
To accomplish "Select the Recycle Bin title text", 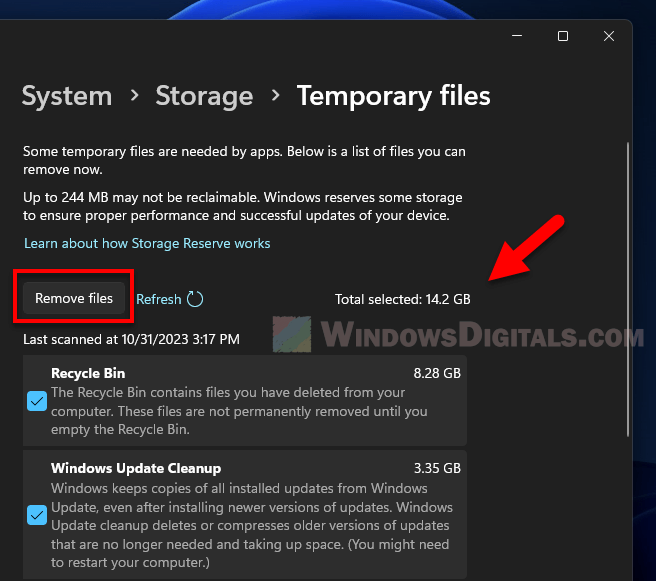I will [88, 373].
